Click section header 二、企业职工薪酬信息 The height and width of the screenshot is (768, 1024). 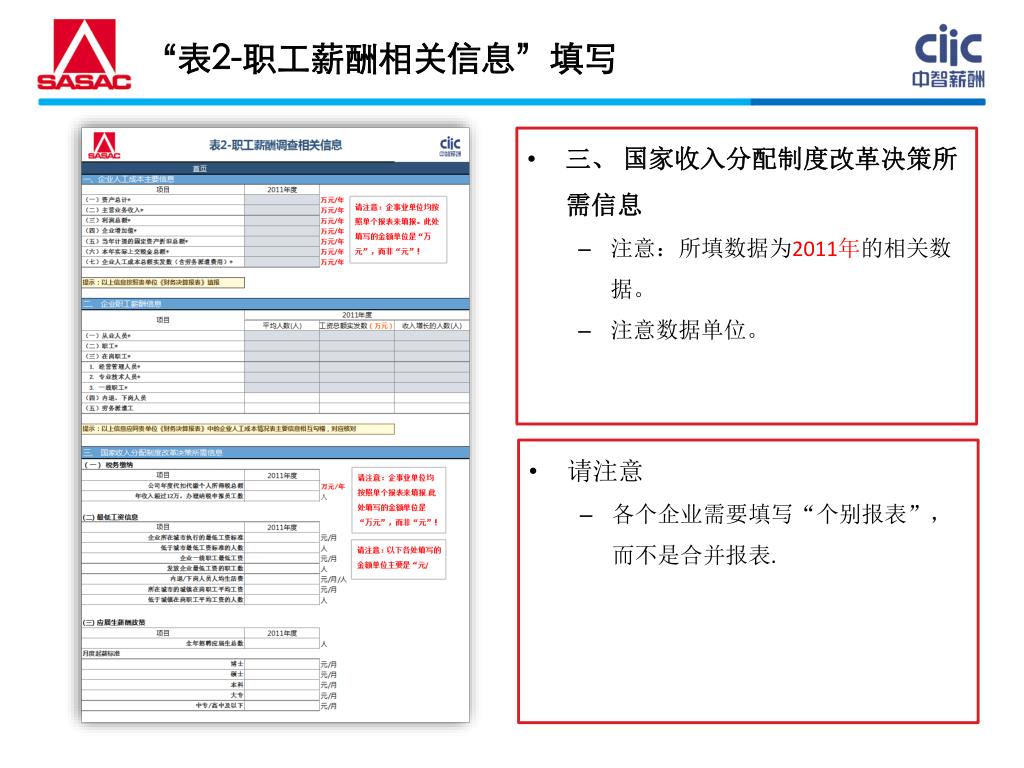[x=275, y=304]
